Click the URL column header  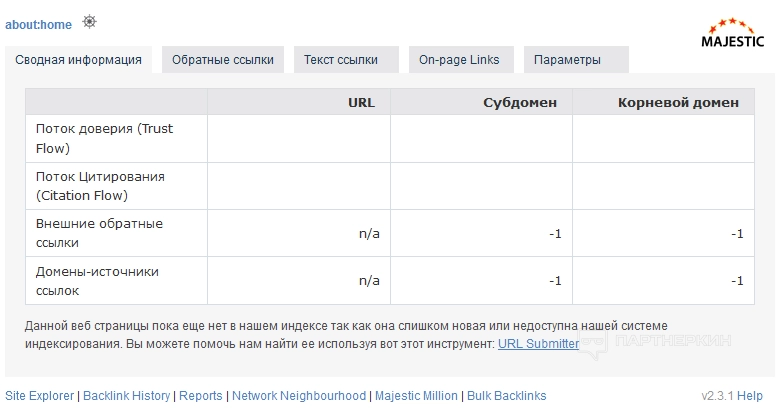(361, 102)
